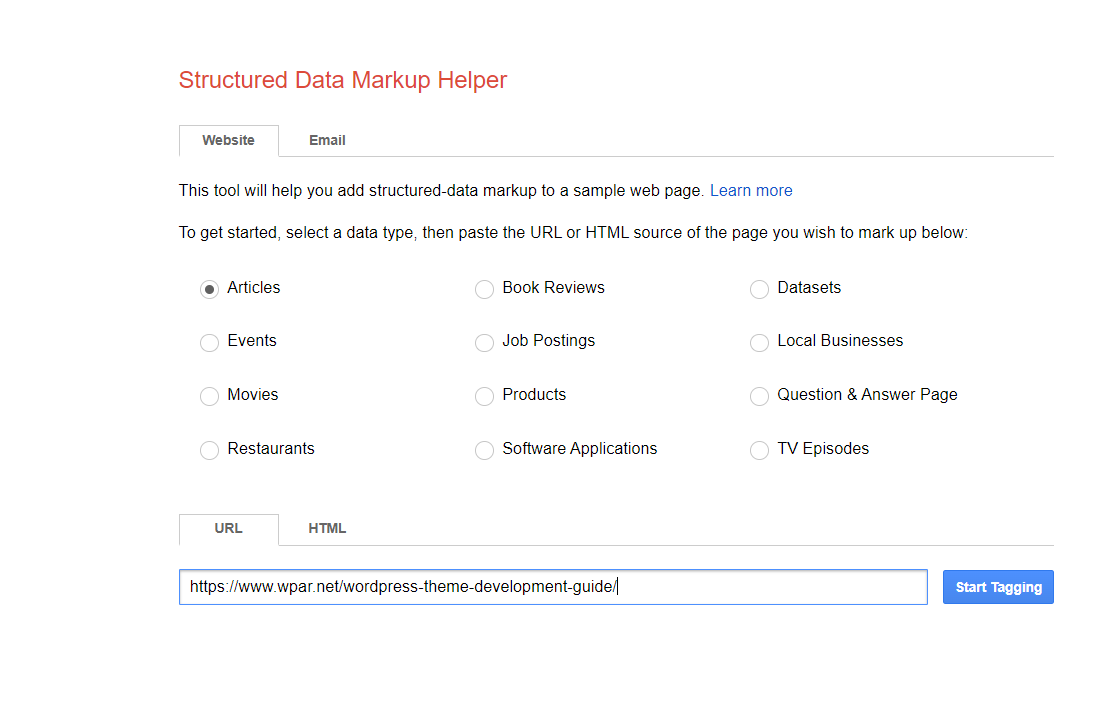Open the Learn more link
Screen dimensions: 1107x711
tap(750, 191)
